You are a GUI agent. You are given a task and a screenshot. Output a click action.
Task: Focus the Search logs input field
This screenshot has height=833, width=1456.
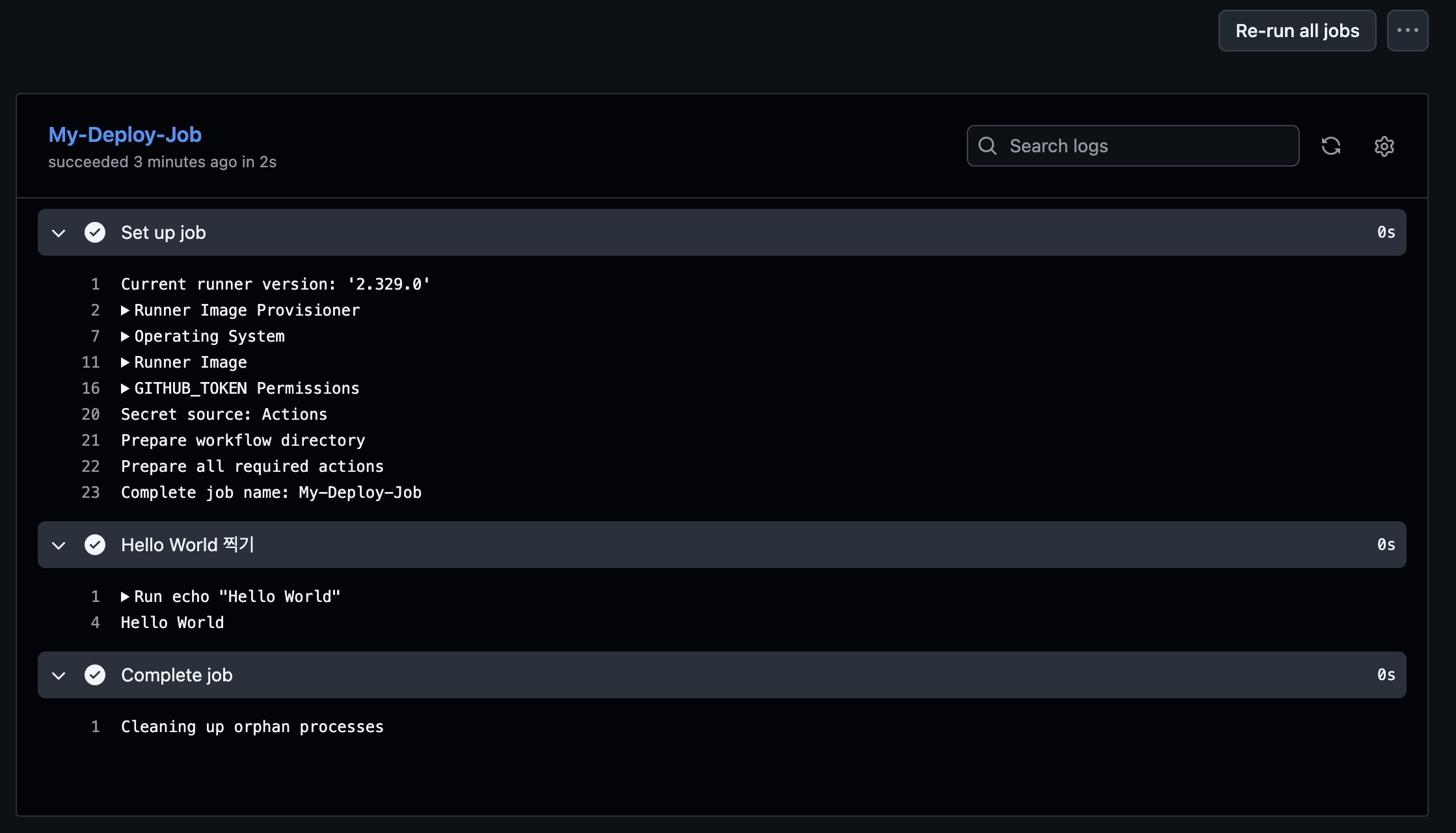pyautogui.click(x=1133, y=146)
